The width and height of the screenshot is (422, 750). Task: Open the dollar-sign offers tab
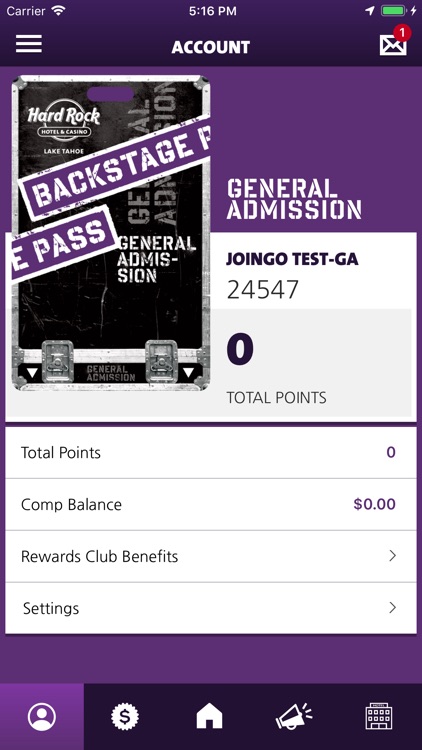(x=125, y=717)
